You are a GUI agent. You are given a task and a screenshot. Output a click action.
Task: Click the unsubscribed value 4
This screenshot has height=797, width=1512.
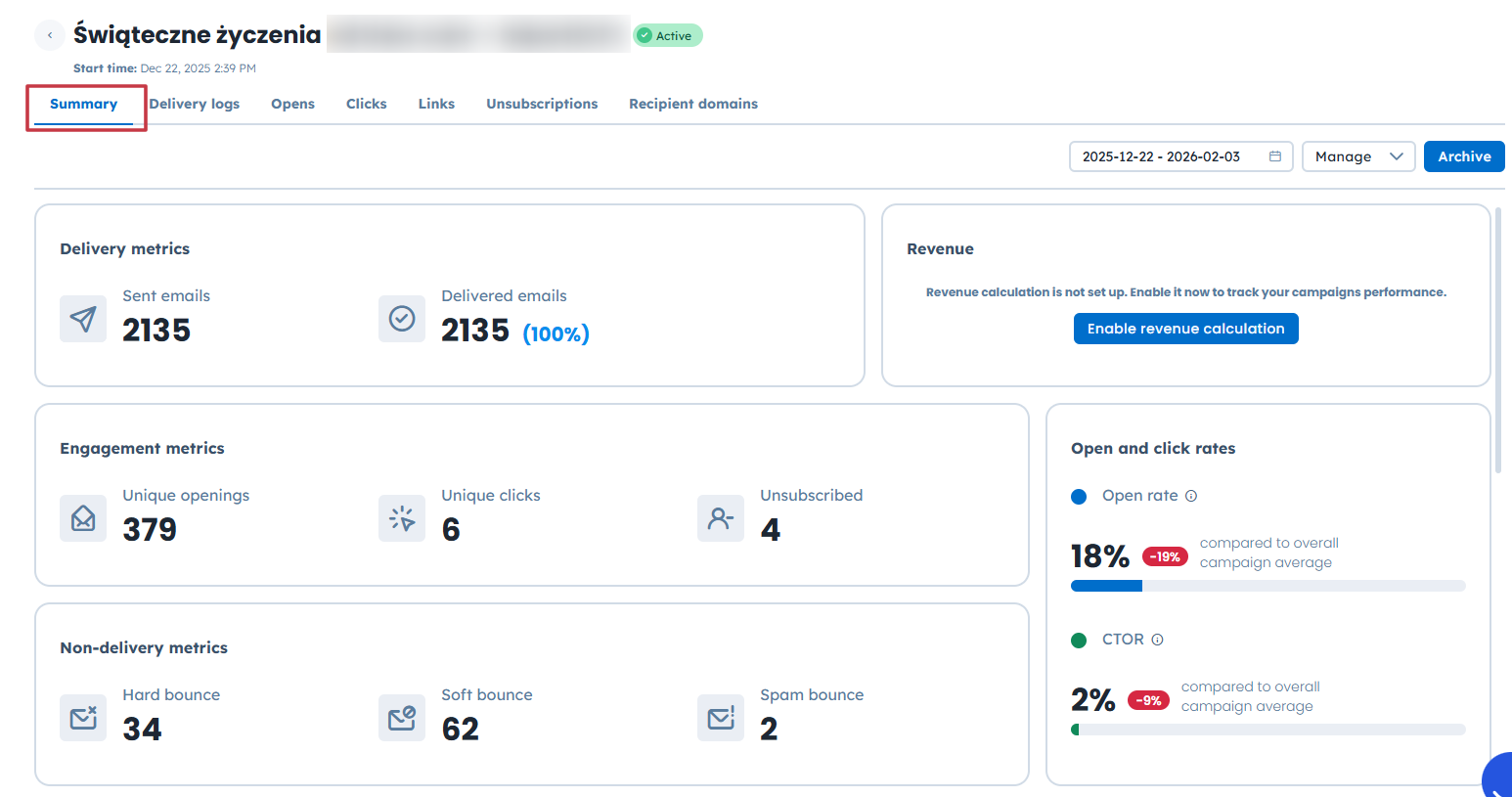coord(771,530)
